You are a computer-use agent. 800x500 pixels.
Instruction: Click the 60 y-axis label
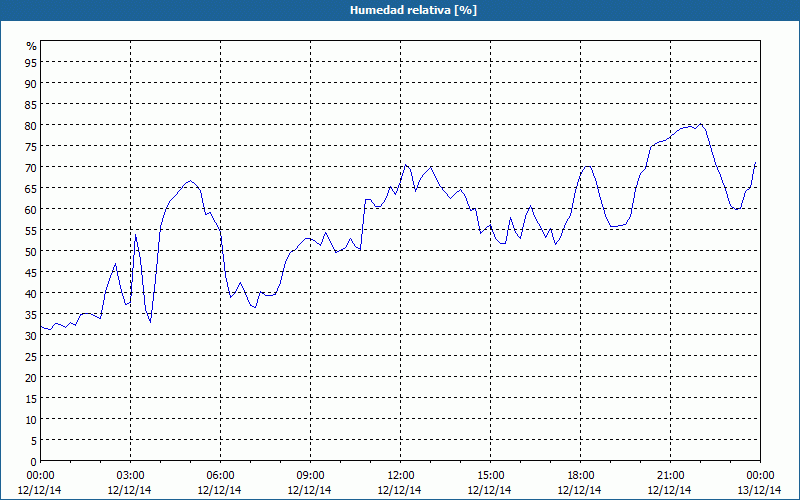coord(31,209)
